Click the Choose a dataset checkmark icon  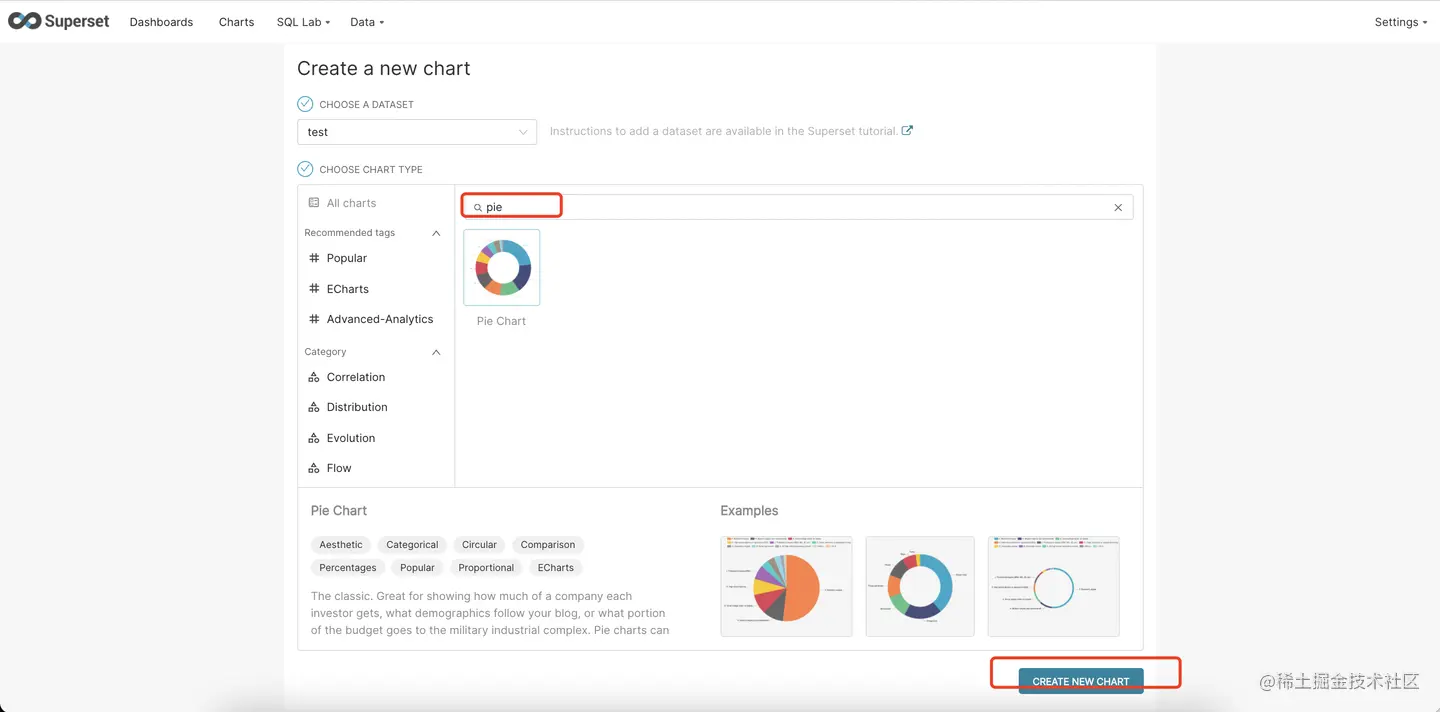pyautogui.click(x=305, y=104)
